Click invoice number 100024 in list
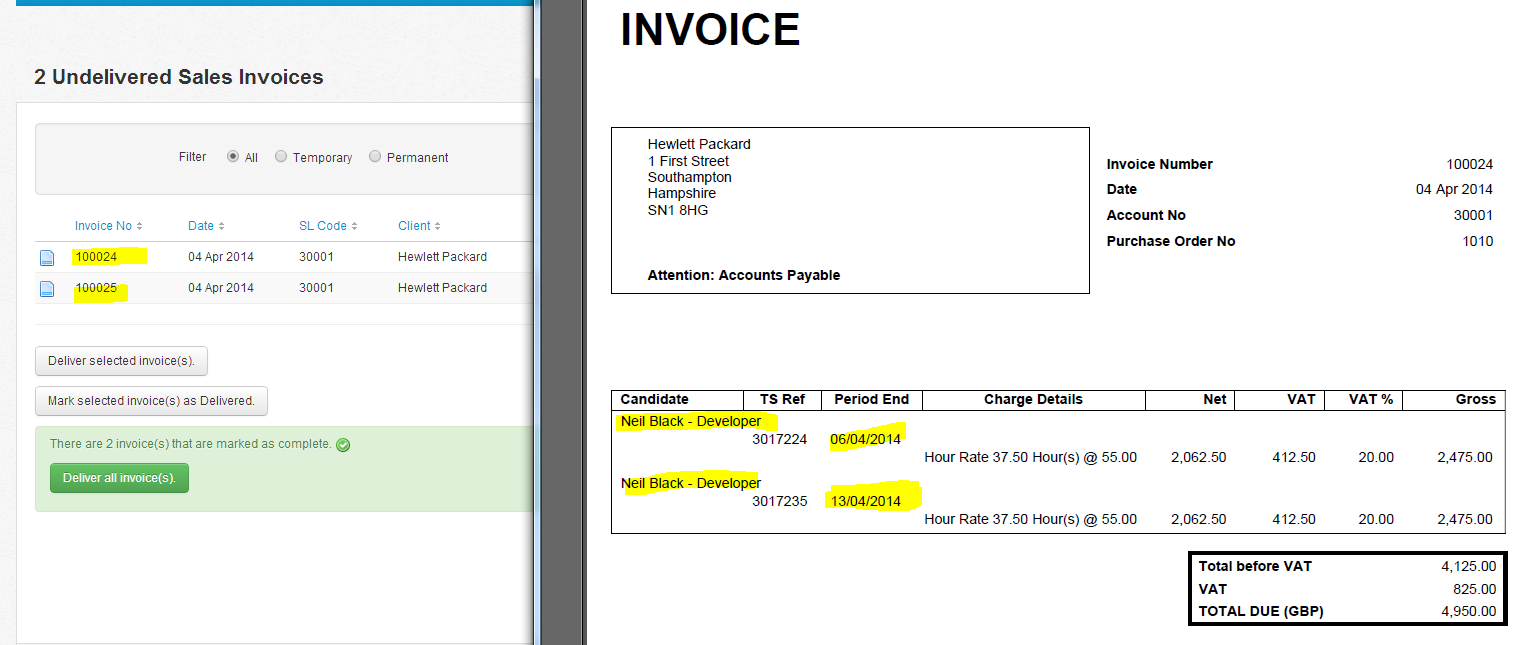This screenshot has height=645, width=1522. point(96,257)
